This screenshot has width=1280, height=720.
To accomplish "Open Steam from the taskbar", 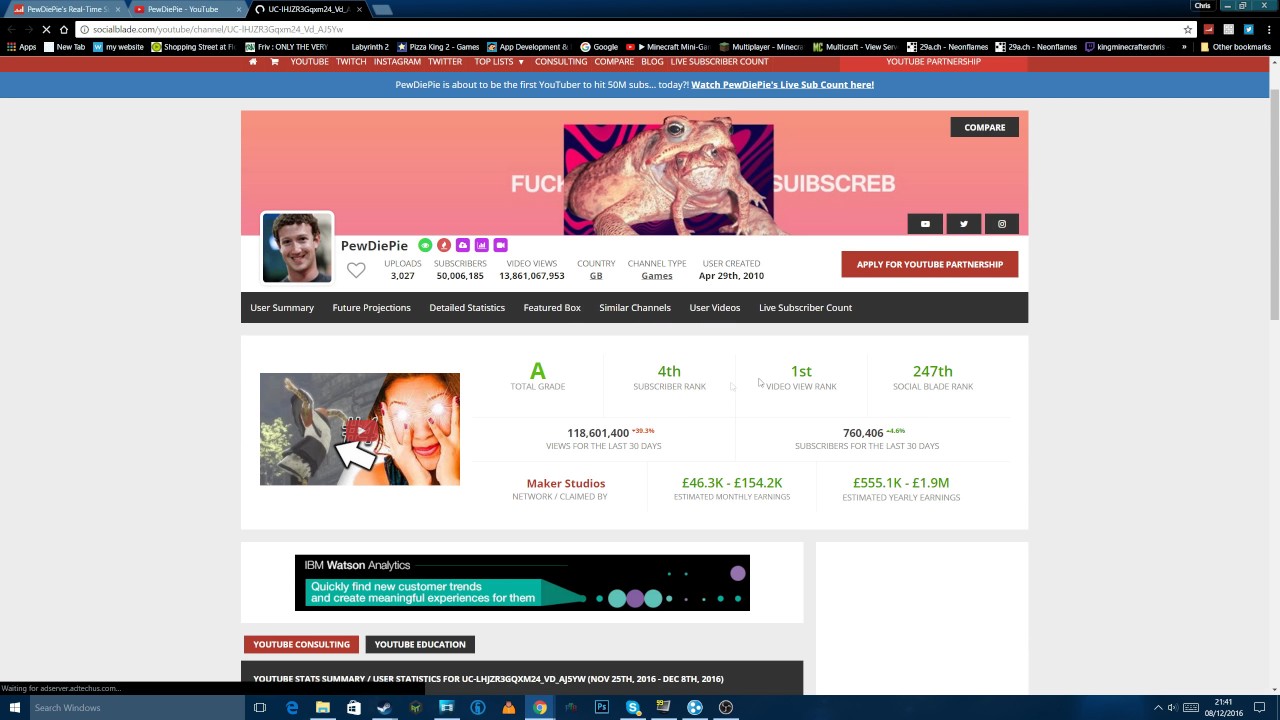I will tap(384, 707).
